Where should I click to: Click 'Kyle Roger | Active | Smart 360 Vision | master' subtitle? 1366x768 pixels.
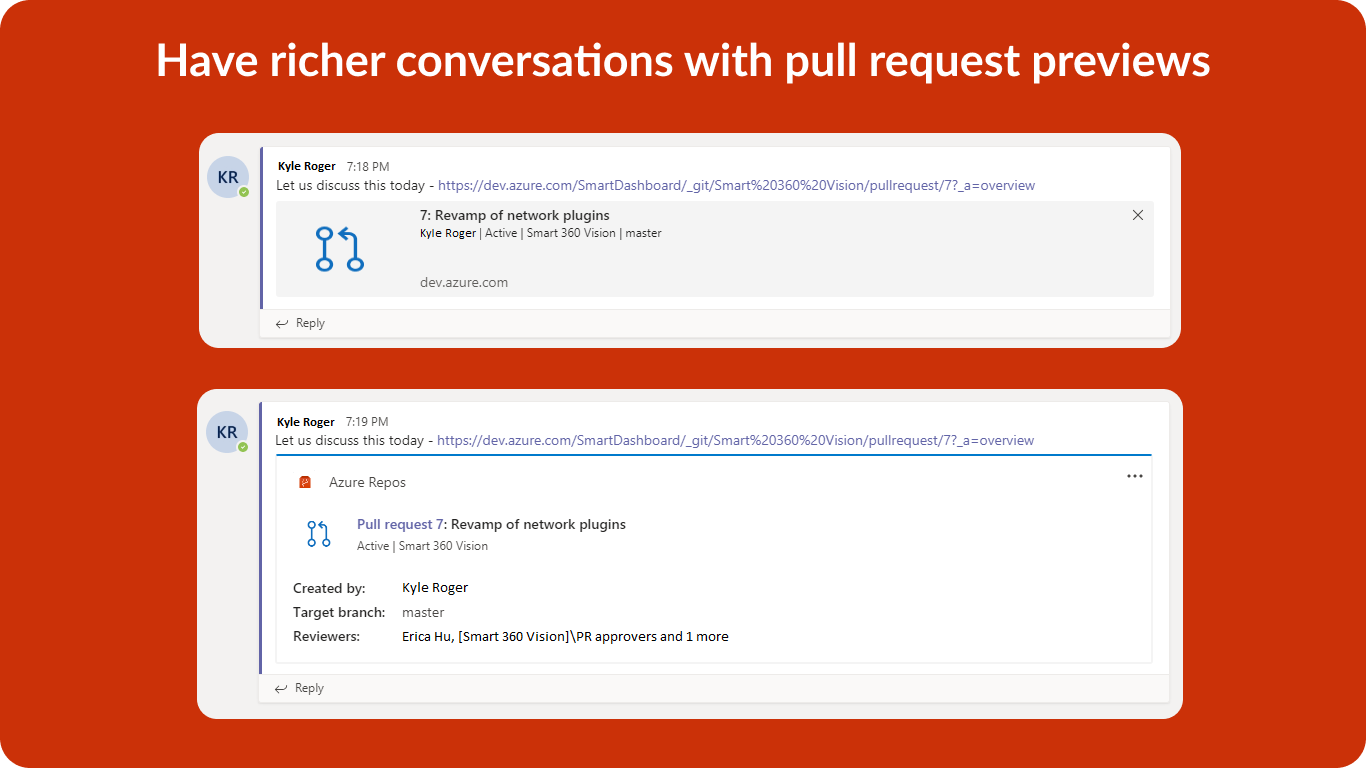click(x=541, y=233)
